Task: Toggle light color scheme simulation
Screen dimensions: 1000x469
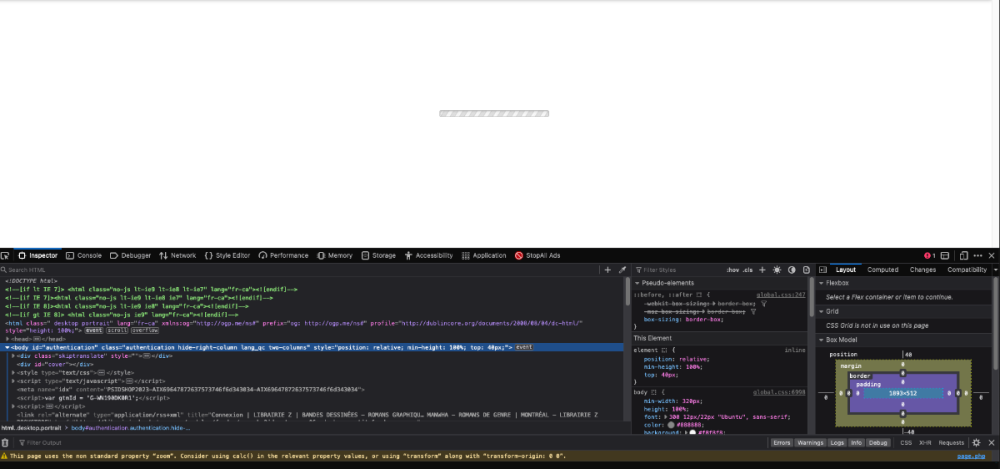Action: (x=777, y=270)
